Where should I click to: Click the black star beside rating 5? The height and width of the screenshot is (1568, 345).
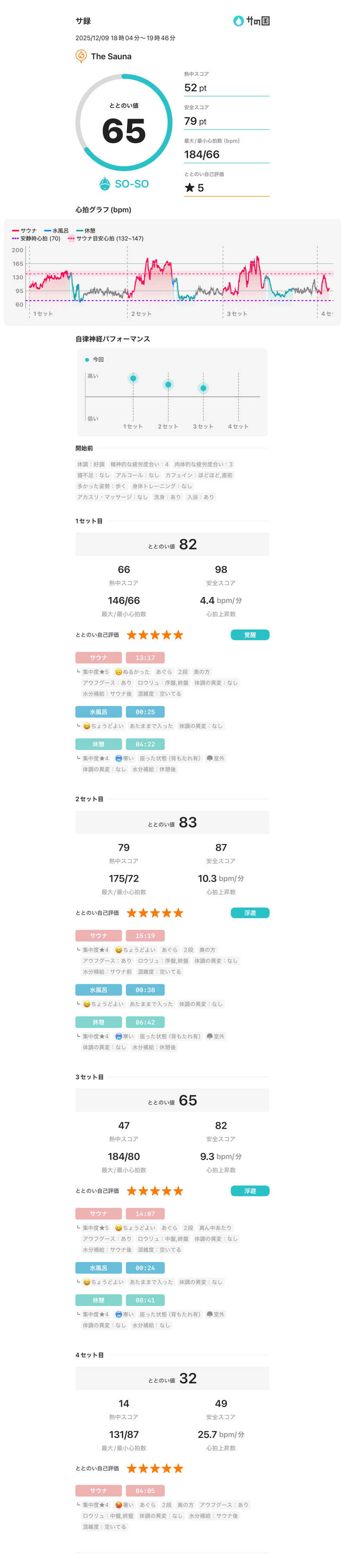189,188
